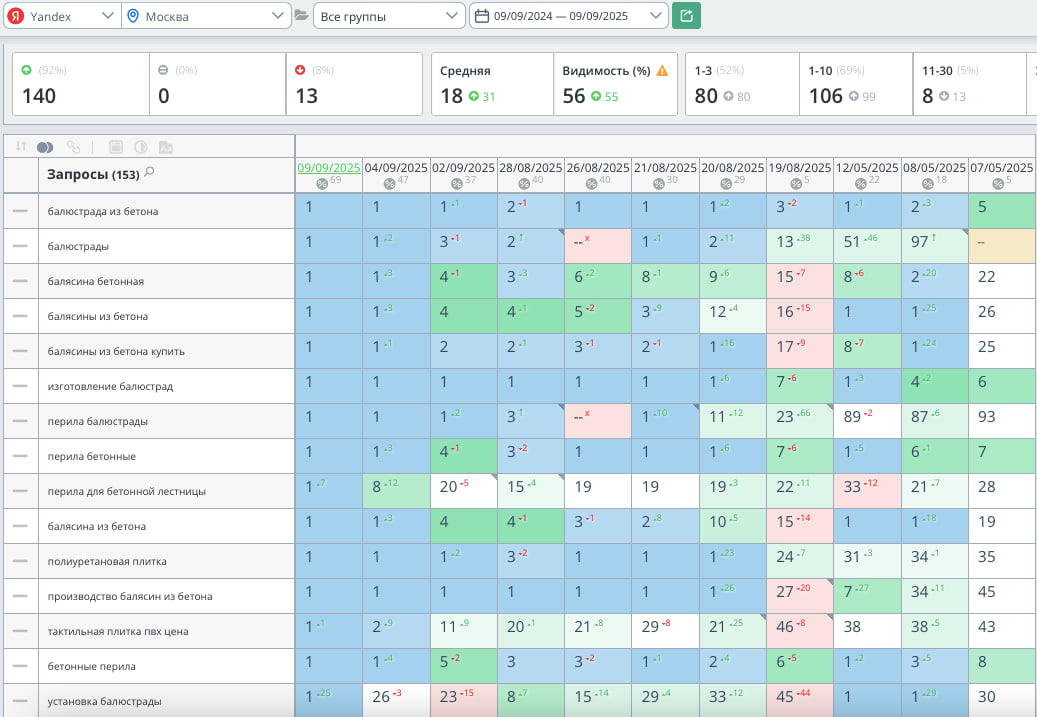The width and height of the screenshot is (1037, 717).
Task: Click the 1-10 positions summary card
Action: pos(856,84)
